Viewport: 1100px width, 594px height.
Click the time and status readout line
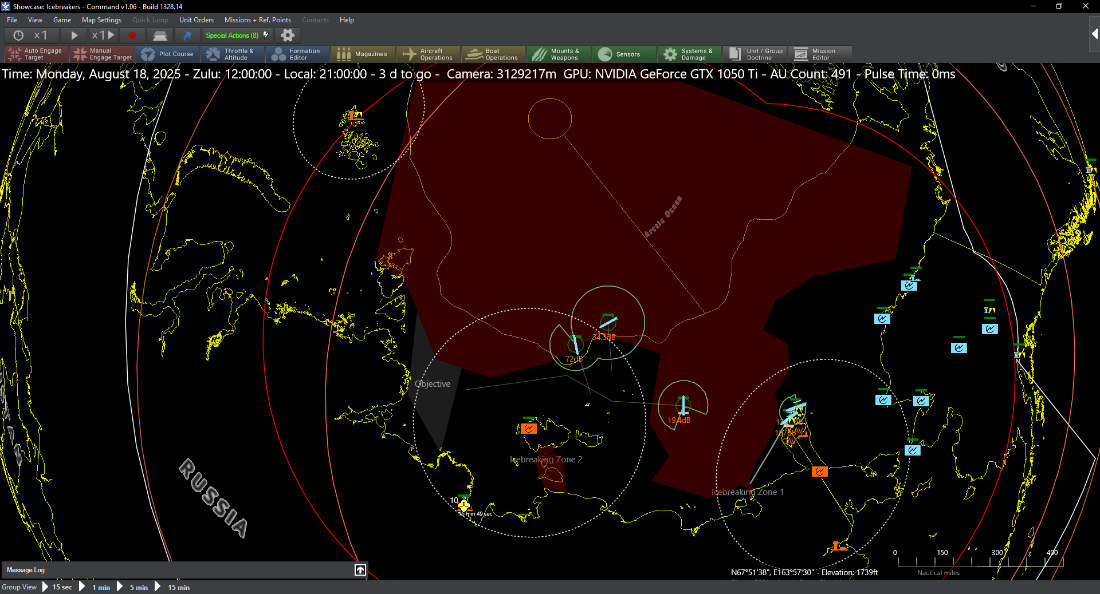(x=478, y=74)
